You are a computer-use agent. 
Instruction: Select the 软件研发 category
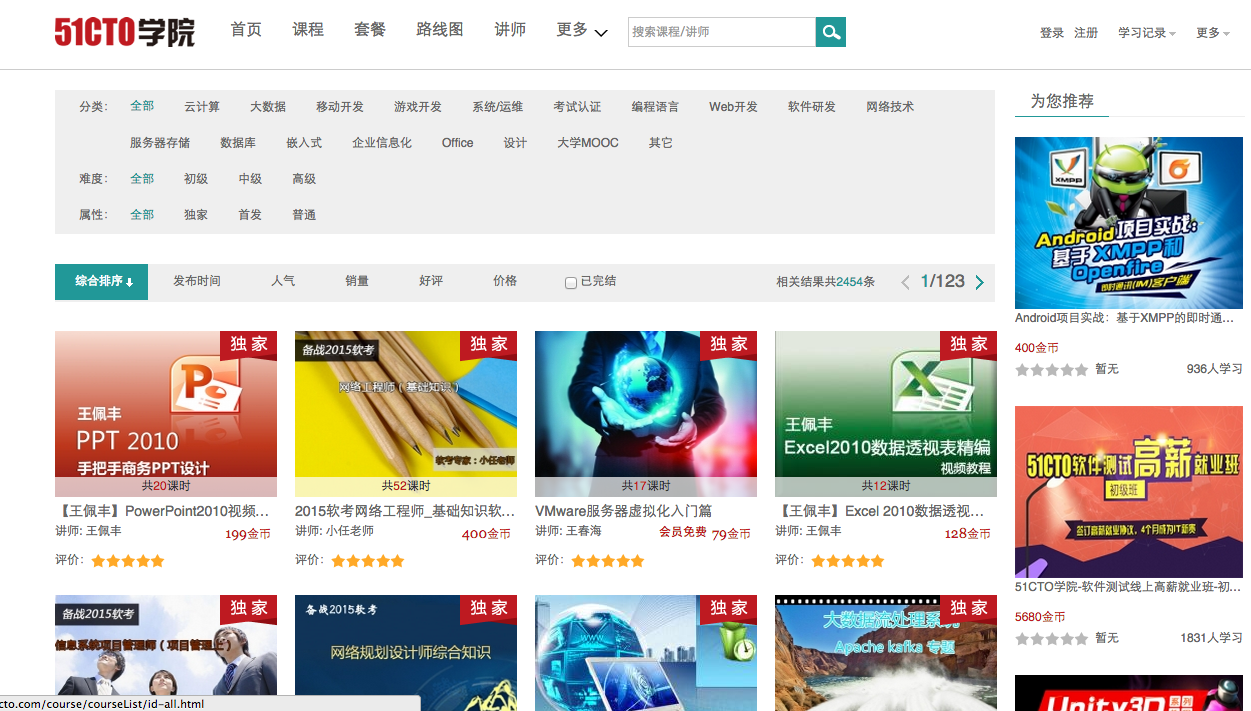(812, 107)
